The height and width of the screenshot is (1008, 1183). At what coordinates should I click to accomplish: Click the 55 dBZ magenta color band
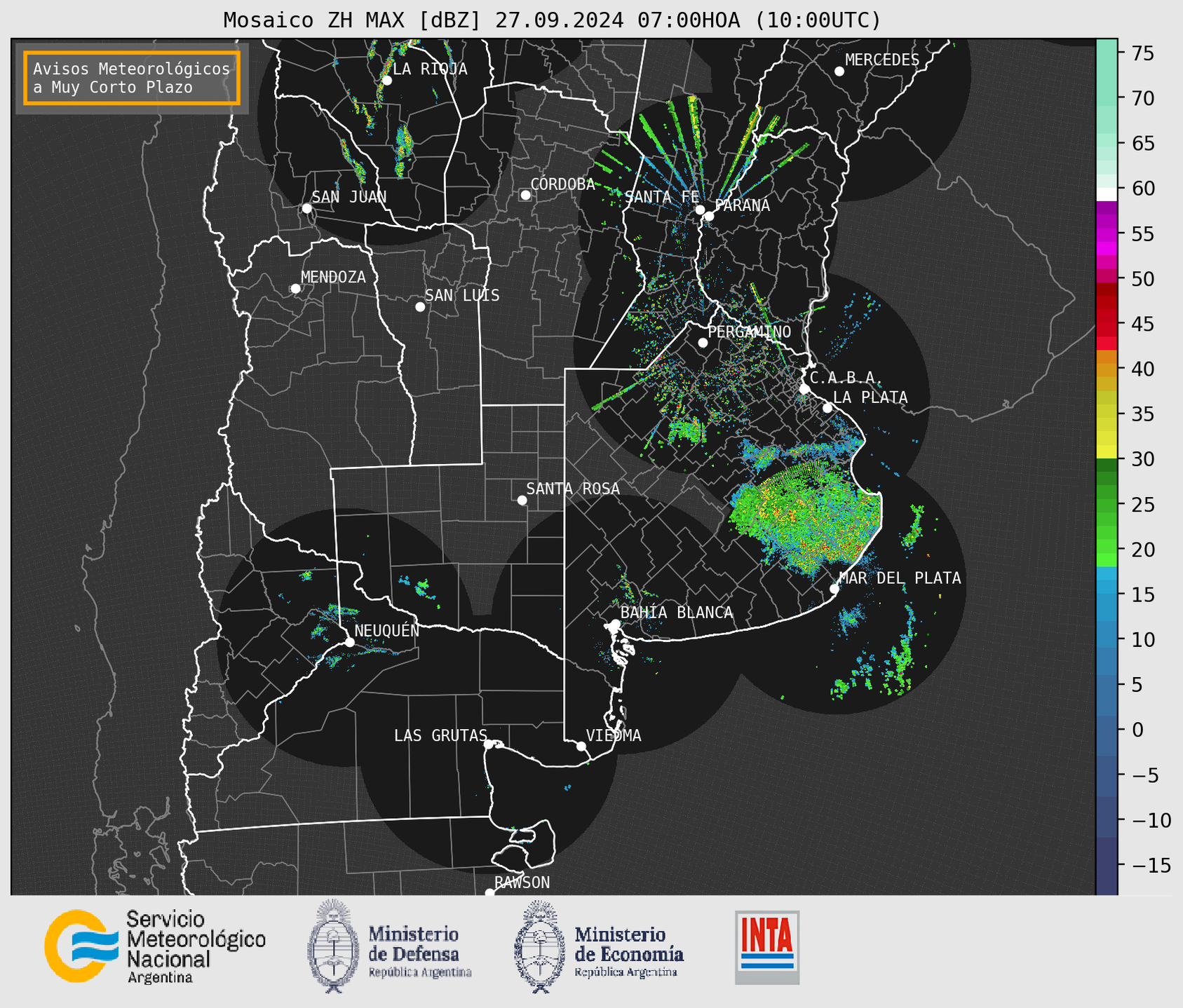point(1107,234)
